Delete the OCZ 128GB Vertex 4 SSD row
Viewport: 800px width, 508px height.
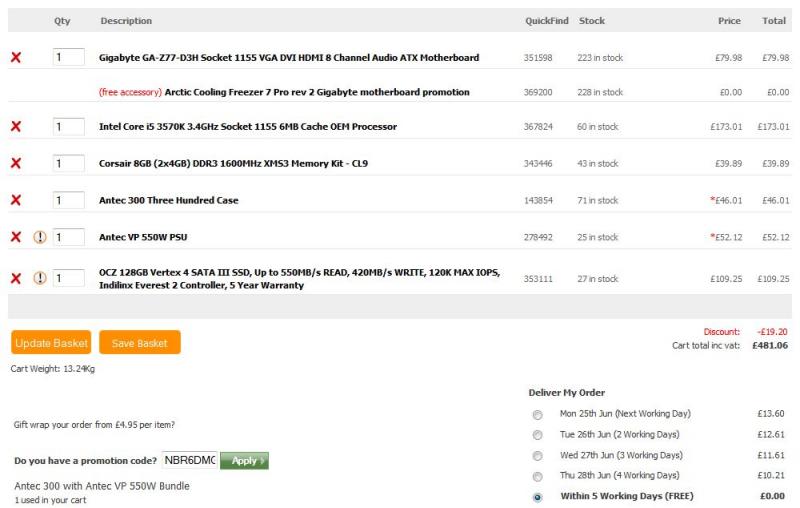[16, 278]
